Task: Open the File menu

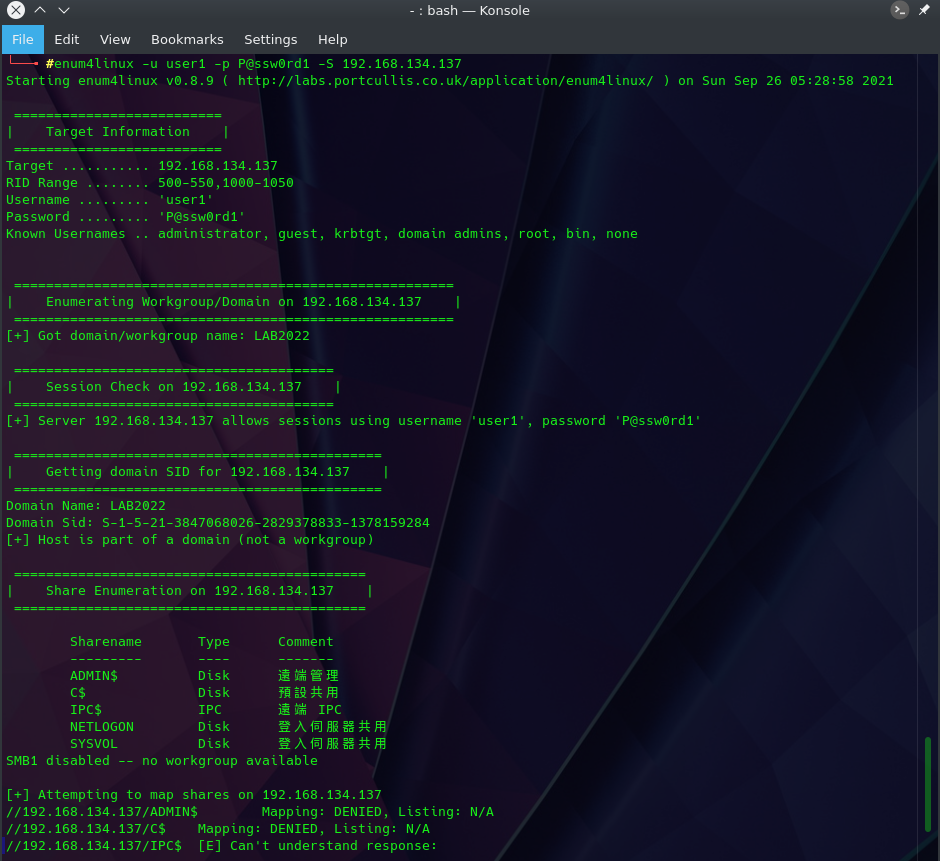Action: click(23, 40)
